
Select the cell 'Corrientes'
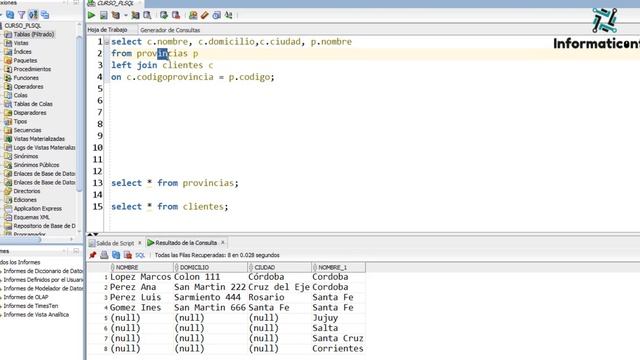pos(338,349)
